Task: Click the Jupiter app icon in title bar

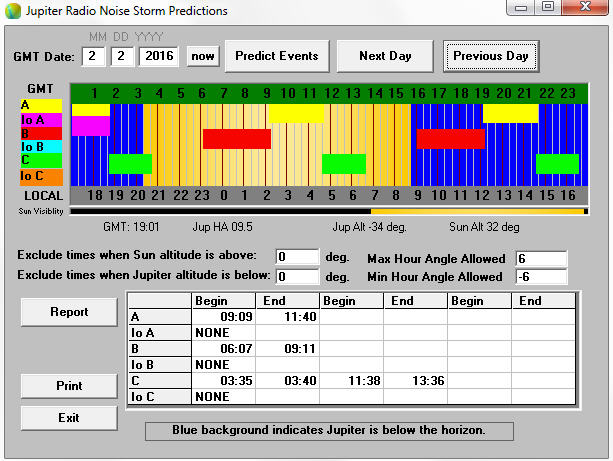Action: (x=13, y=11)
